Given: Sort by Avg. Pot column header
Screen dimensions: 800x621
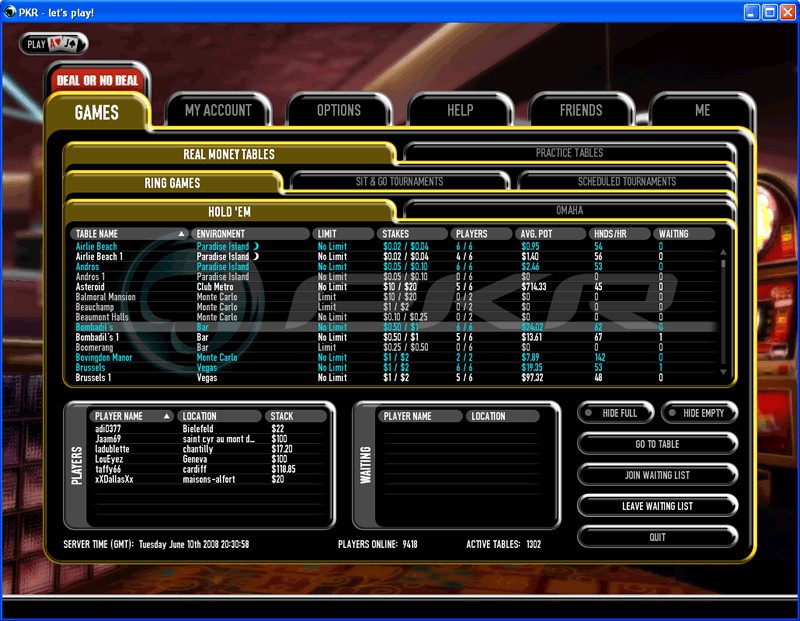Looking at the screenshot, I should 550,234.
